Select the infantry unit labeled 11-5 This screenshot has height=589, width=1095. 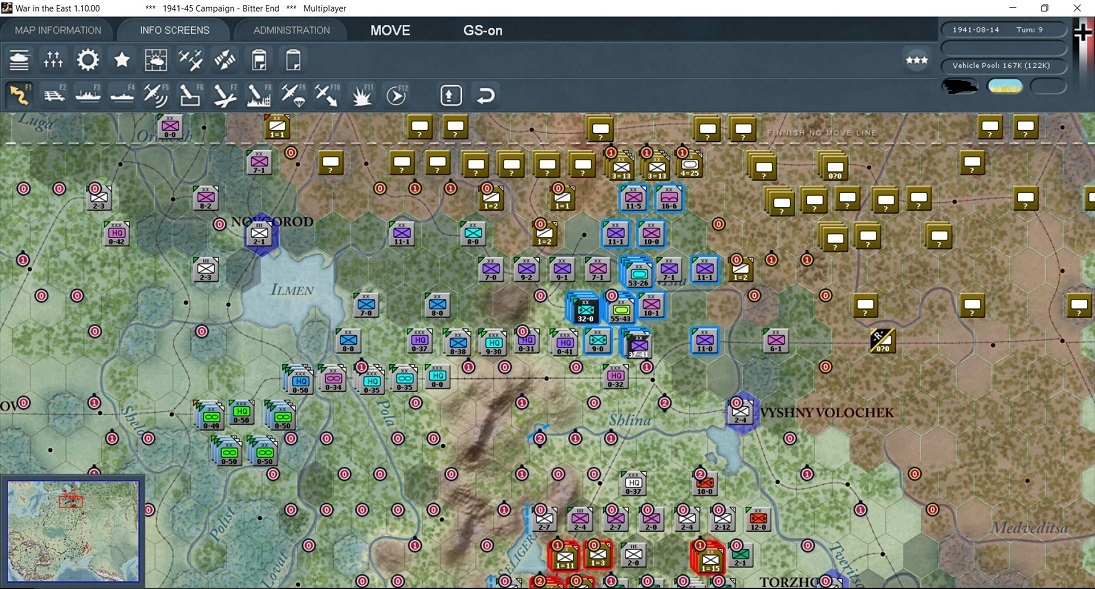pyautogui.click(x=633, y=198)
